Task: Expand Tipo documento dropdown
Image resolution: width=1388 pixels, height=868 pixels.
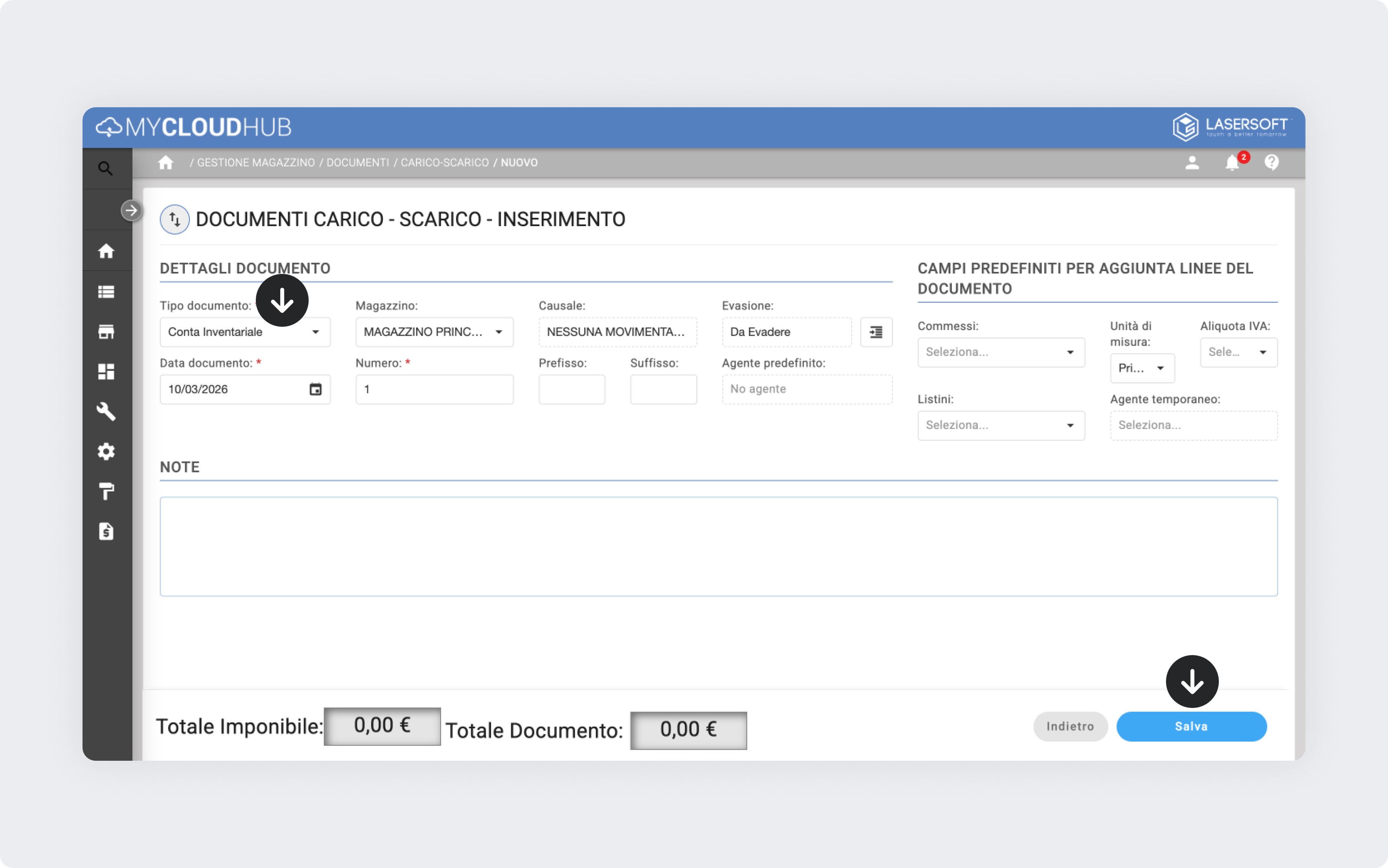Action: click(x=315, y=333)
